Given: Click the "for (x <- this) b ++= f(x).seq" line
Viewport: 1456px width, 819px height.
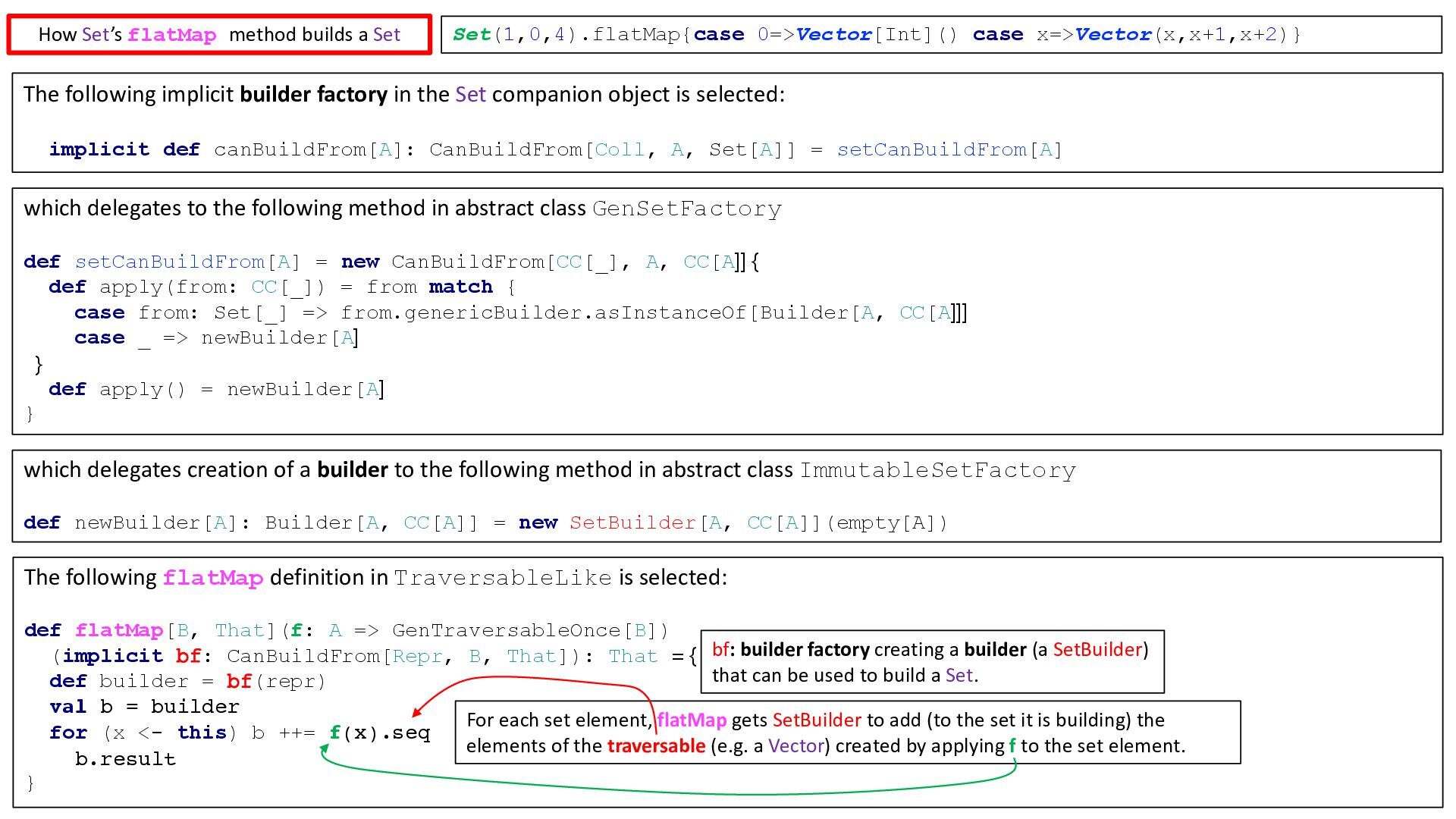Looking at the screenshot, I should pyautogui.click(x=240, y=733).
